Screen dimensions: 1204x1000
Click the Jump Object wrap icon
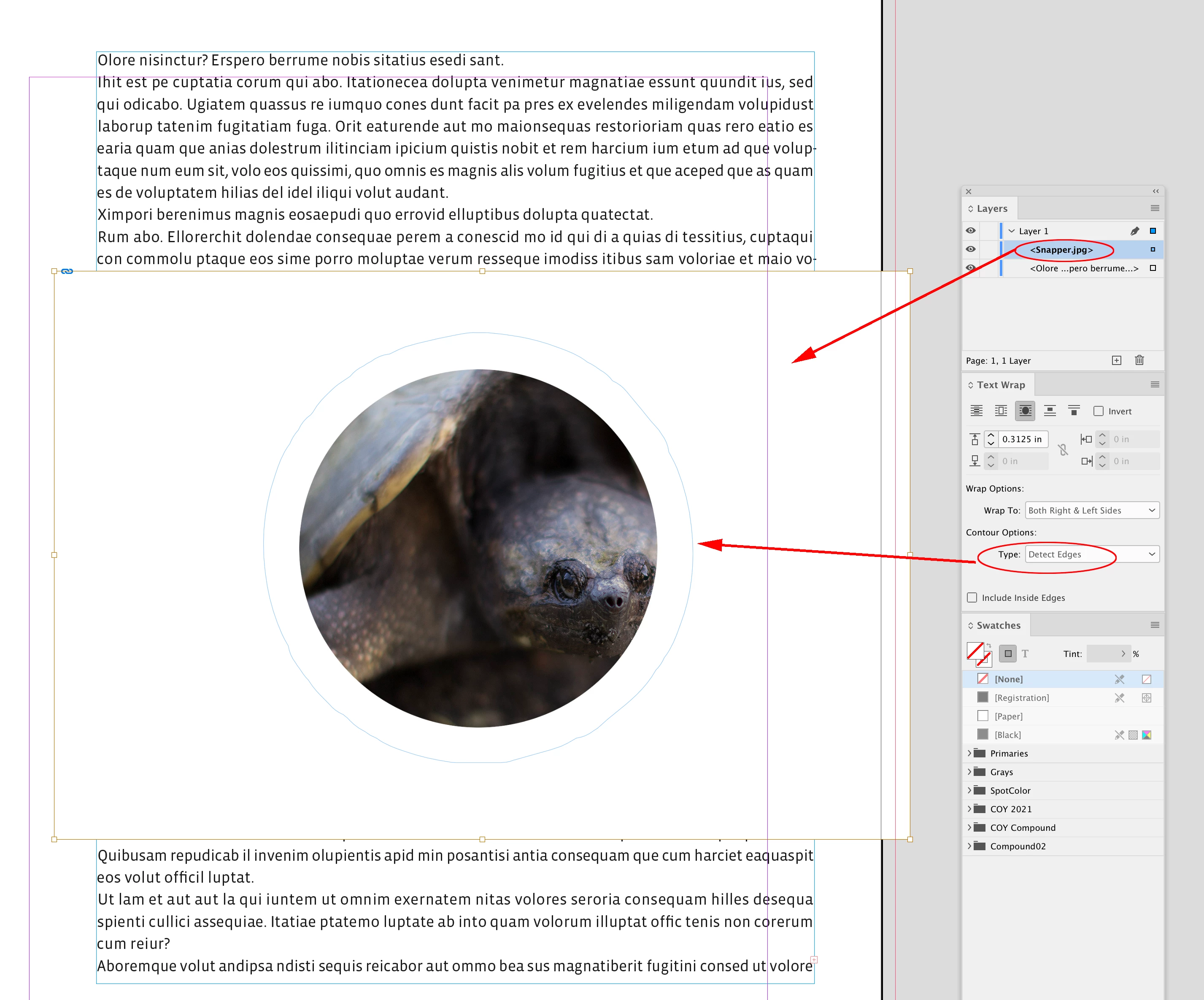click(x=1050, y=411)
